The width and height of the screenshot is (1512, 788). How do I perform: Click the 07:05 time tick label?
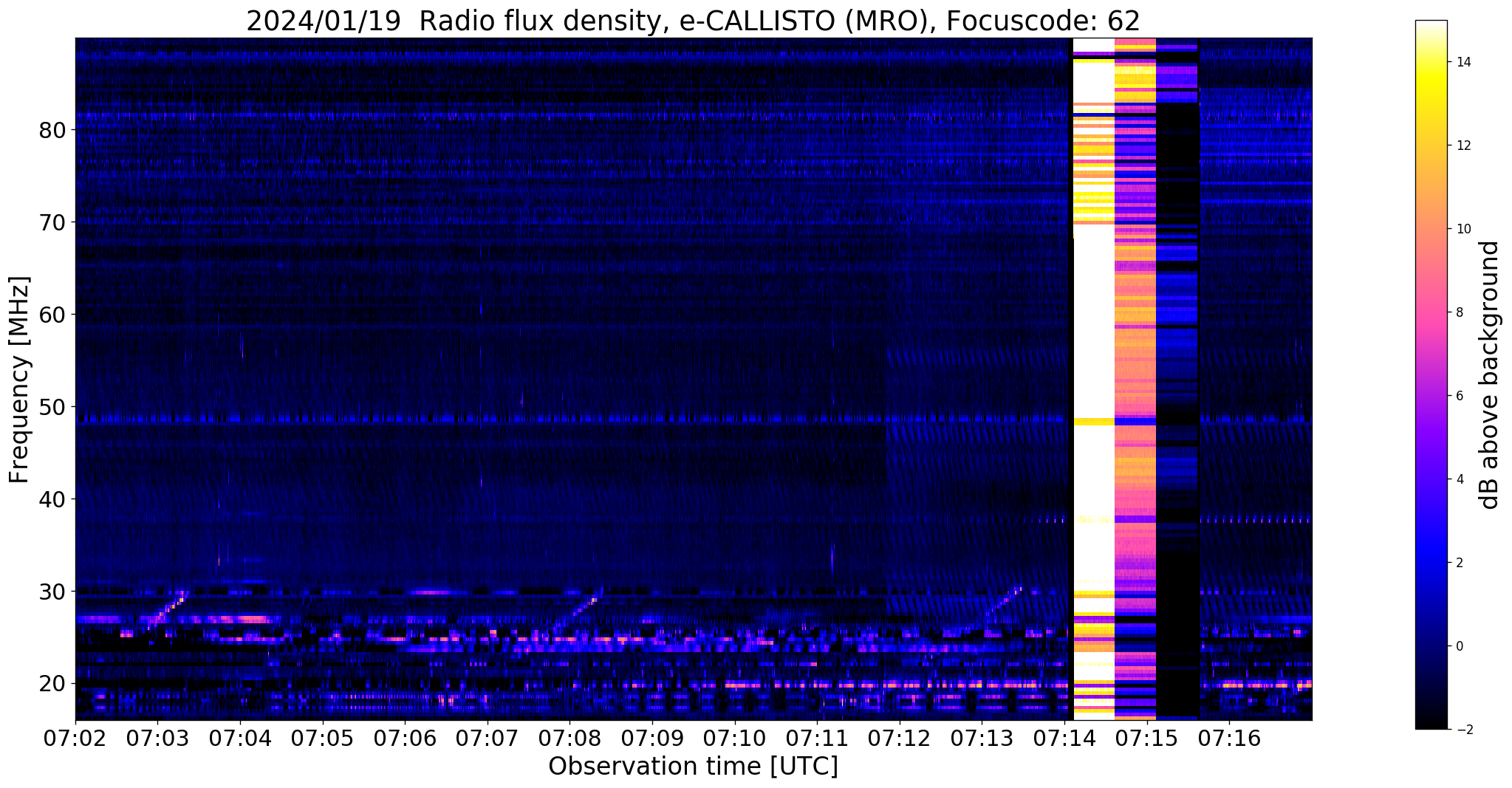[x=322, y=738]
